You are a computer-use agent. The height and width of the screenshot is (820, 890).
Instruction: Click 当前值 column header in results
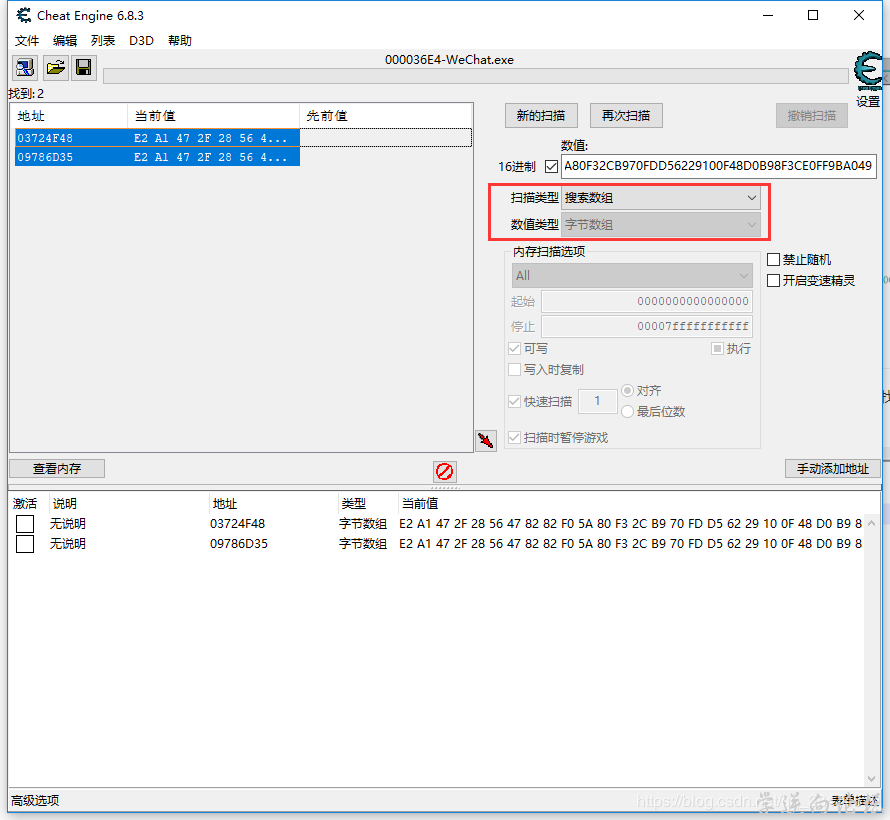coord(213,116)
